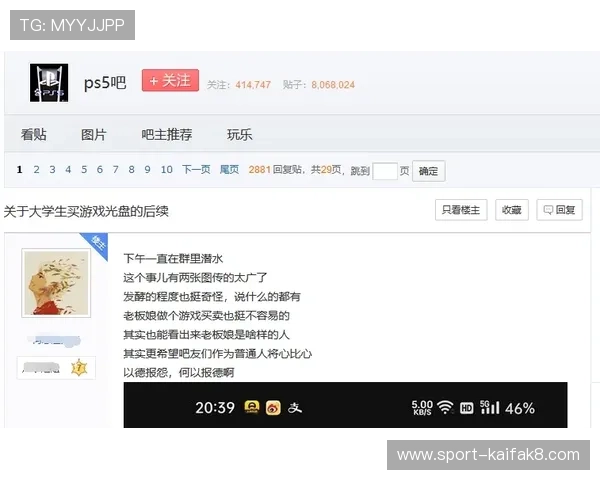Jump to the 尾页 last page
Screen dimensions: 600x480
coord(229,169)
